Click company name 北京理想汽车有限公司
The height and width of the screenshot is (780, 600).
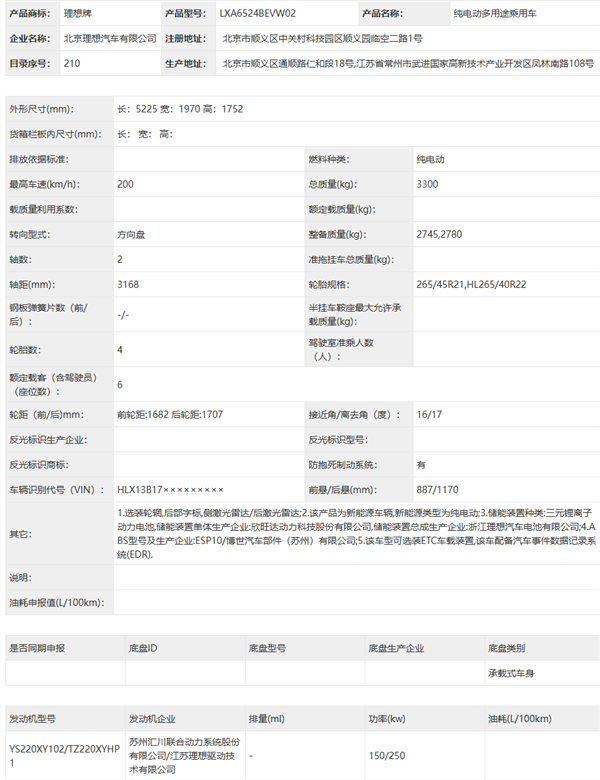(x=110, y=38)
